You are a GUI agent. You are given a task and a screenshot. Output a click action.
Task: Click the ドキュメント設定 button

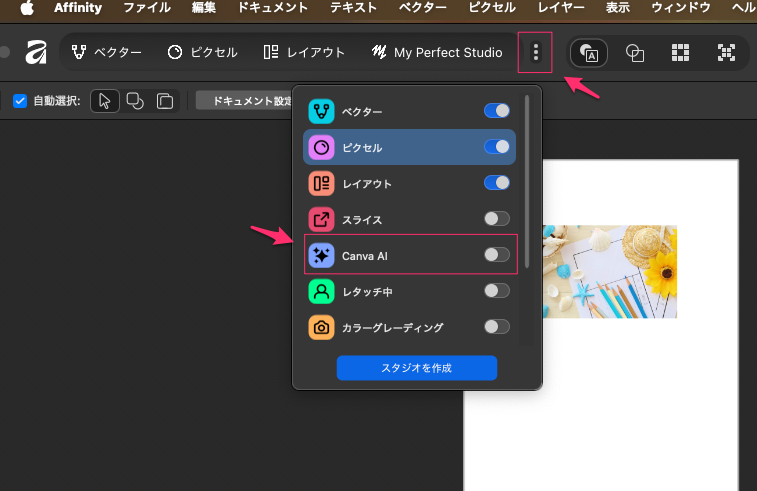(244, 101)
